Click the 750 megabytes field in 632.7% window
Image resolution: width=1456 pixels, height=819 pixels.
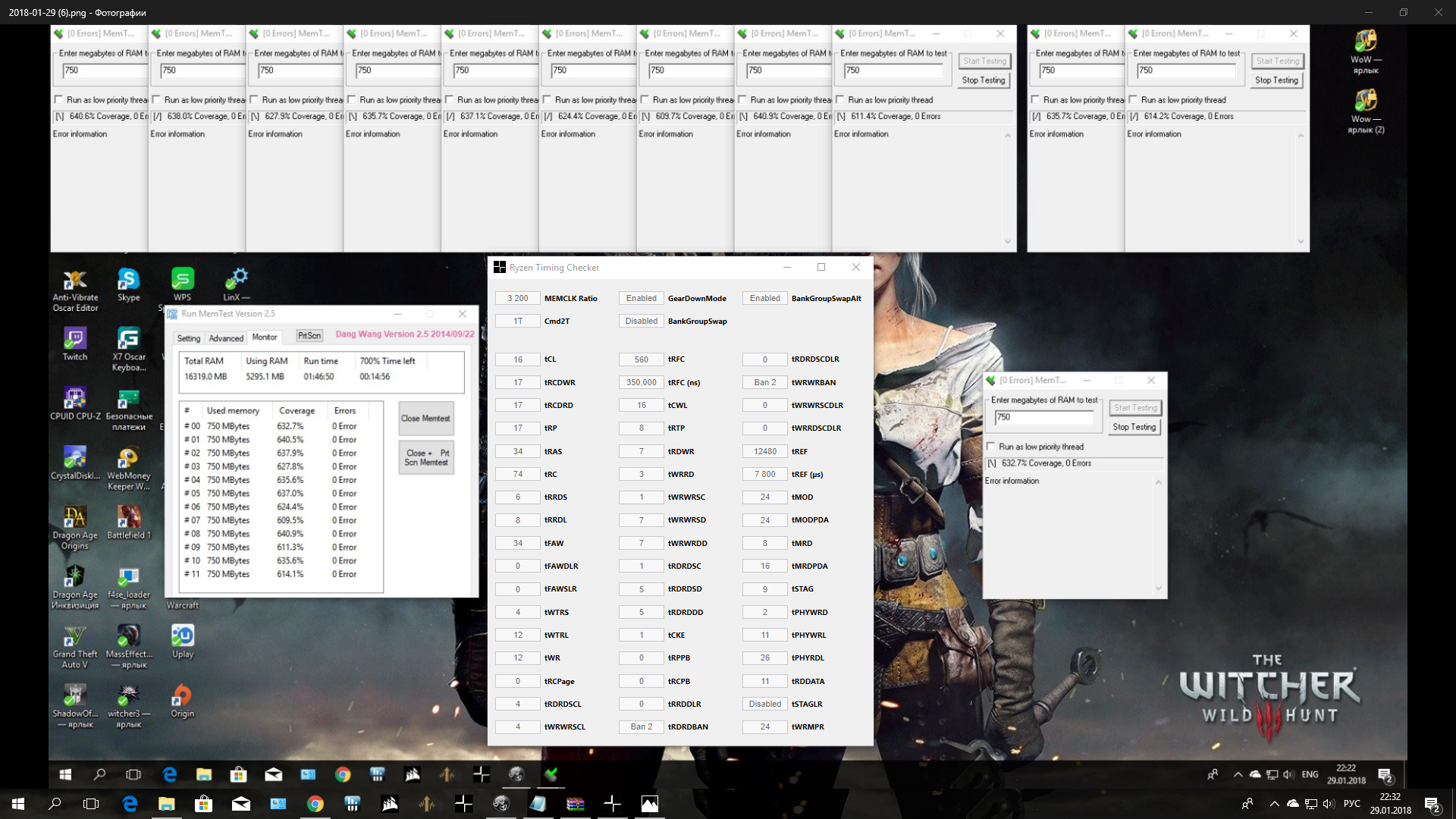(x=1043, y=417)
